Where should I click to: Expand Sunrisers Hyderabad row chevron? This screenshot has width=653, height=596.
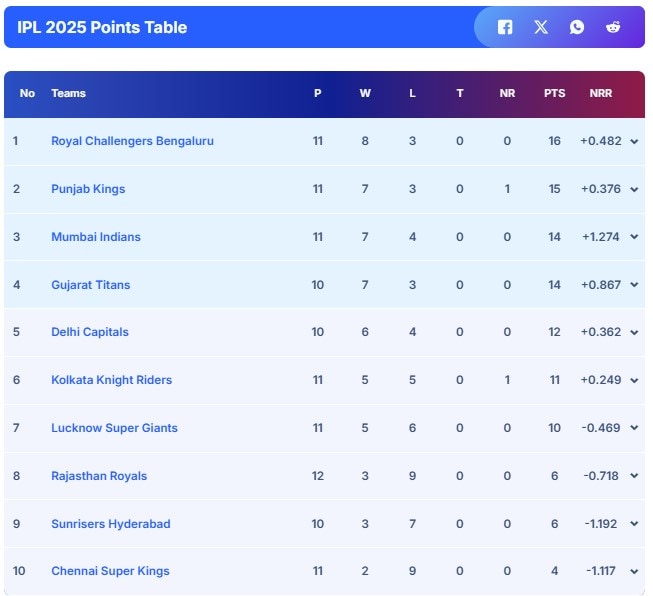point(634,525)
